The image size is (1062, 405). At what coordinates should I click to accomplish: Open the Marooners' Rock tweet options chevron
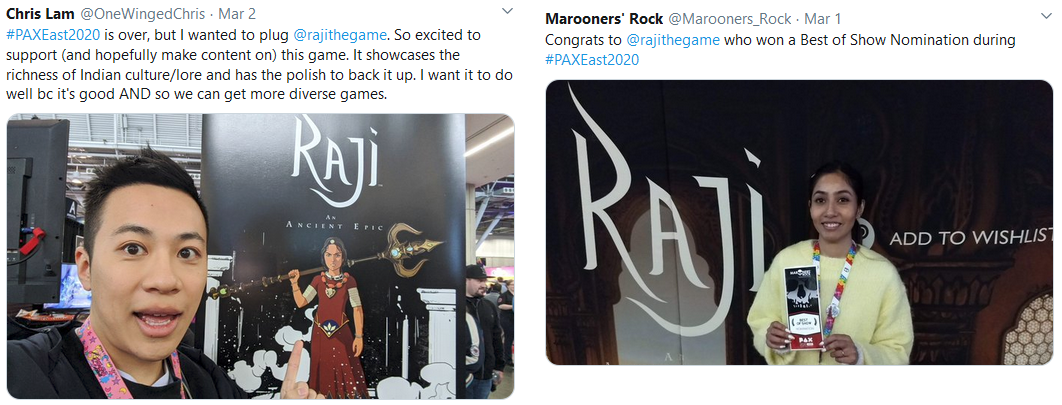click(1046, 16)
